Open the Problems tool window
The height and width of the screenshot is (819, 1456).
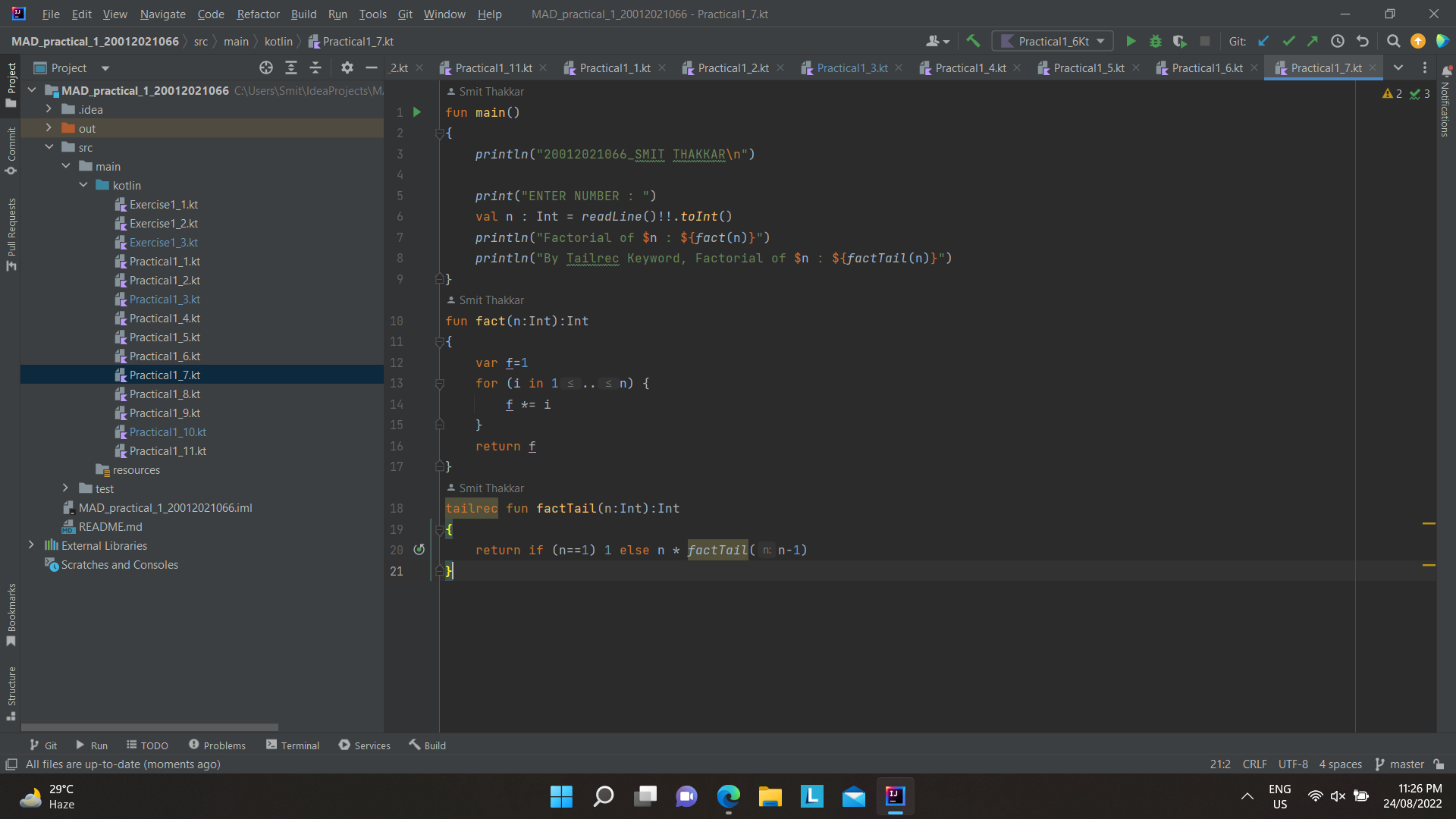(217, 745)
